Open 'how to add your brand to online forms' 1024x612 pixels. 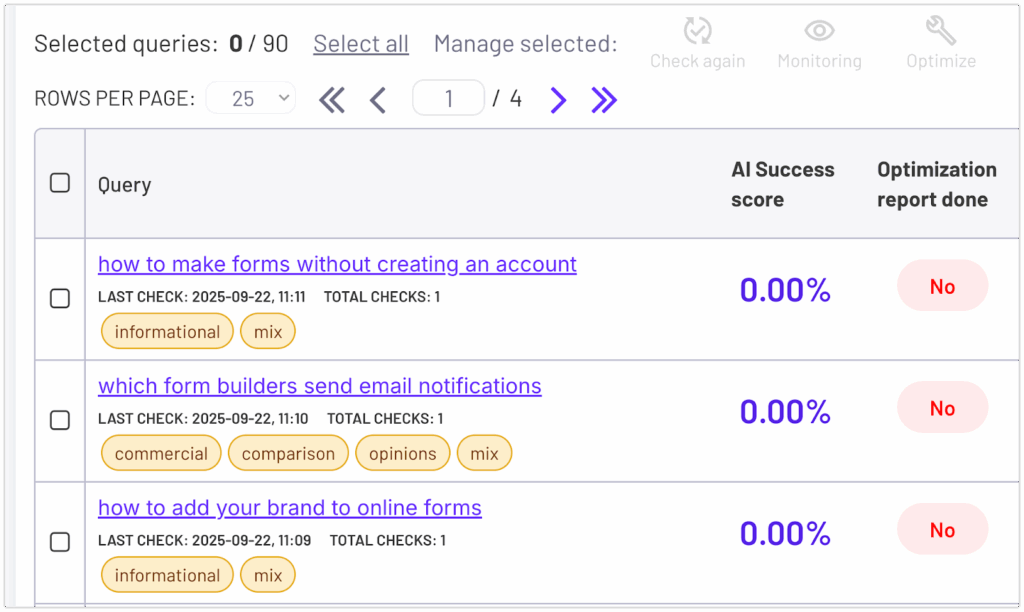(x=290, y=508)
